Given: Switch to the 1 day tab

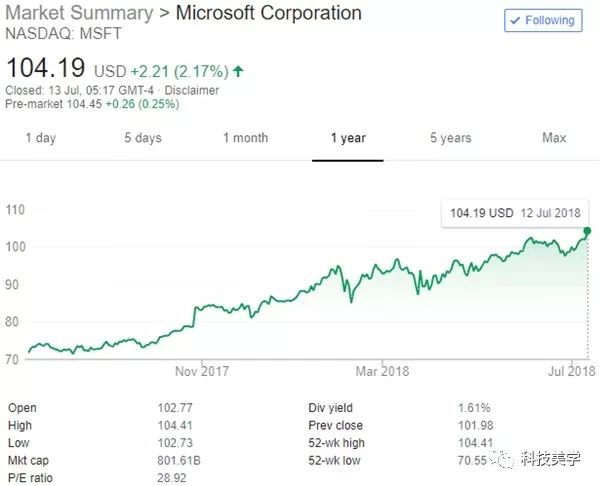Looking at the screenshot, I should click(x=41, y=138).
